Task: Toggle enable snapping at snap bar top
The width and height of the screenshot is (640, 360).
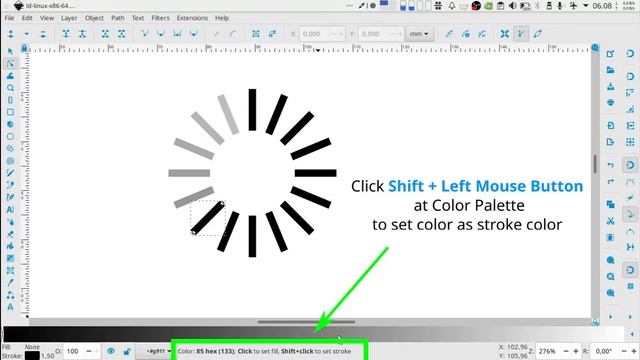Action: pyautogui.click(x=630, y=54)
